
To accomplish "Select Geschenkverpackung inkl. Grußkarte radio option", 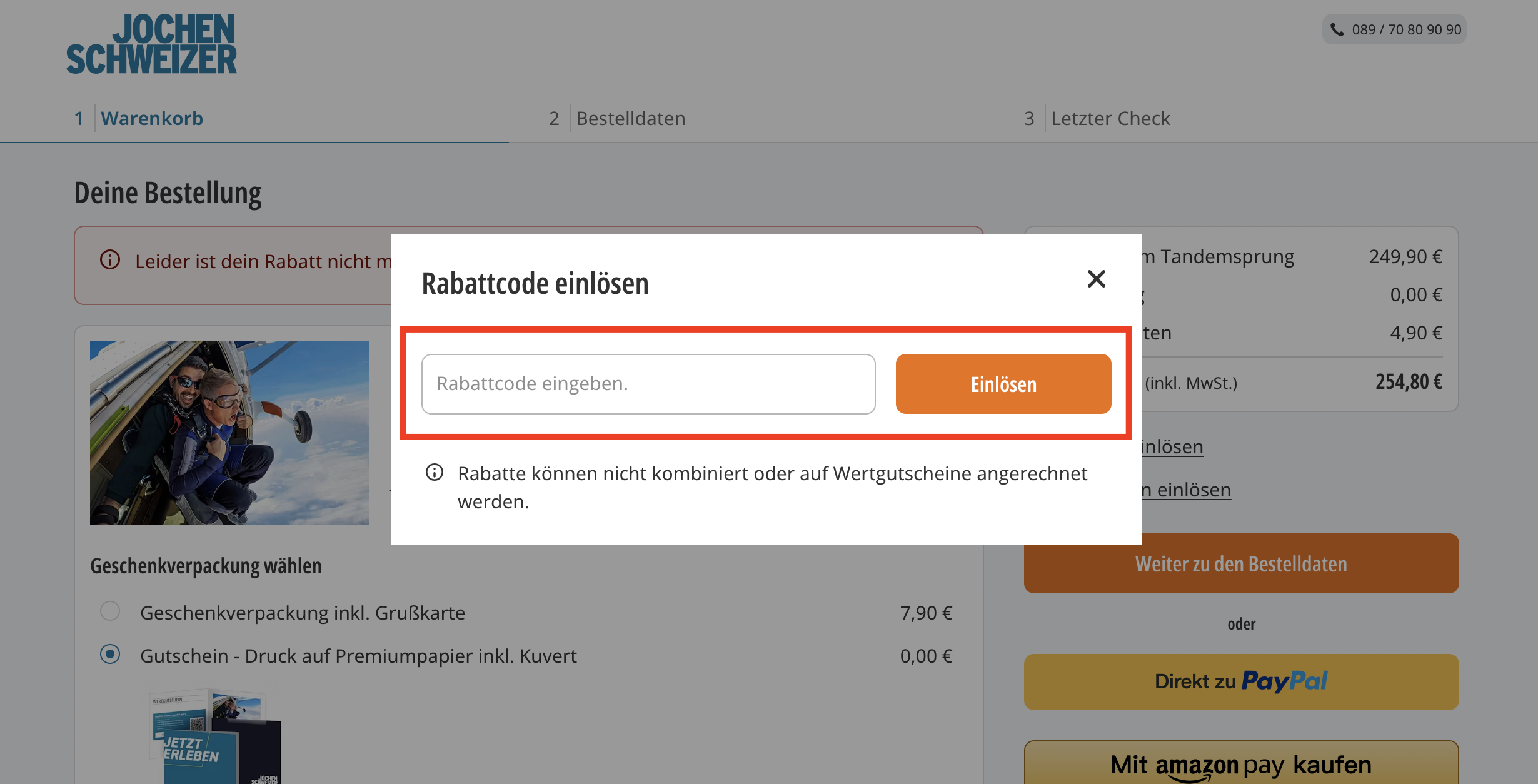I will point(110,611).
